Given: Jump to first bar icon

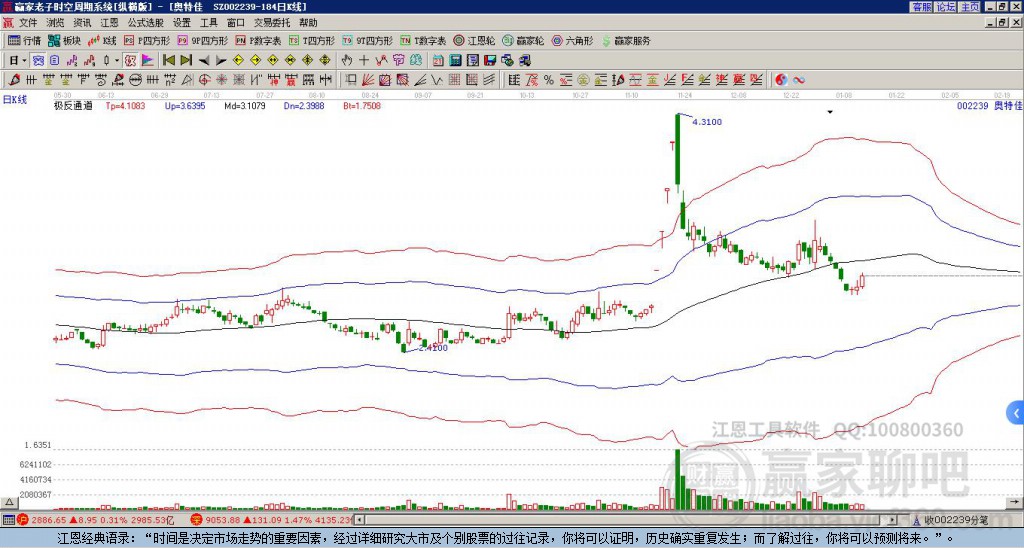Looking at the screenshot, I should pos(168,61).
